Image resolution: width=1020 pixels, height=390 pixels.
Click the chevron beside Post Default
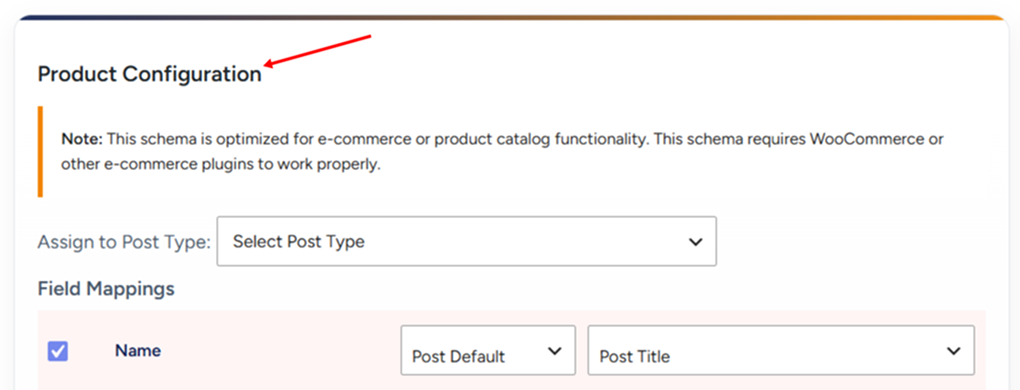pyautogui.click(x=554, y=351)
